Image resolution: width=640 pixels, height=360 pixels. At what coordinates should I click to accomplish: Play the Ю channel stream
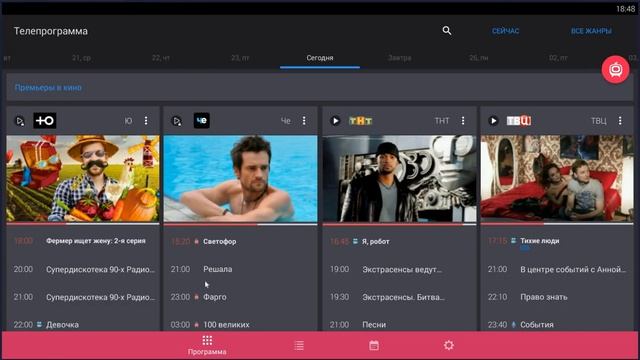tap(19, 121)
